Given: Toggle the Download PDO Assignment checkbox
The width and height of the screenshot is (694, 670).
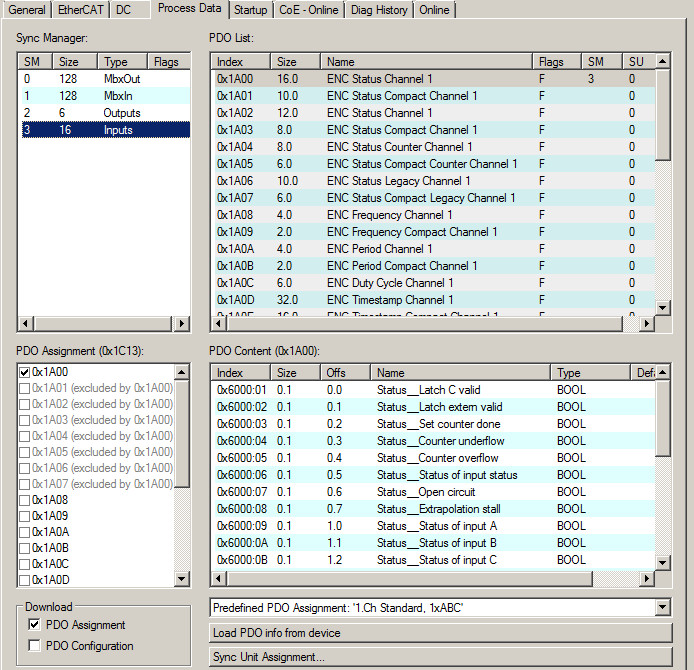Looking at the screenshot, I should [x=34, y=624].
